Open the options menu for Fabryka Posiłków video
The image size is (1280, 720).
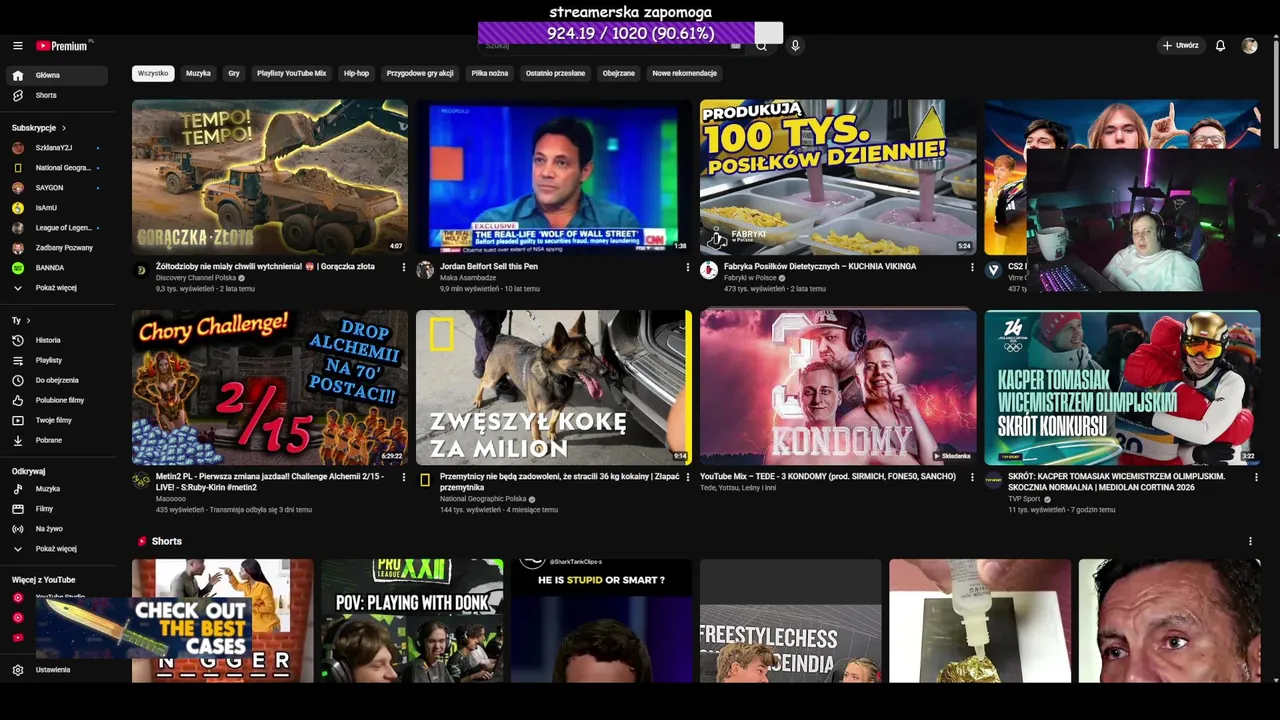pyautogui.click(x=972, y=268)
